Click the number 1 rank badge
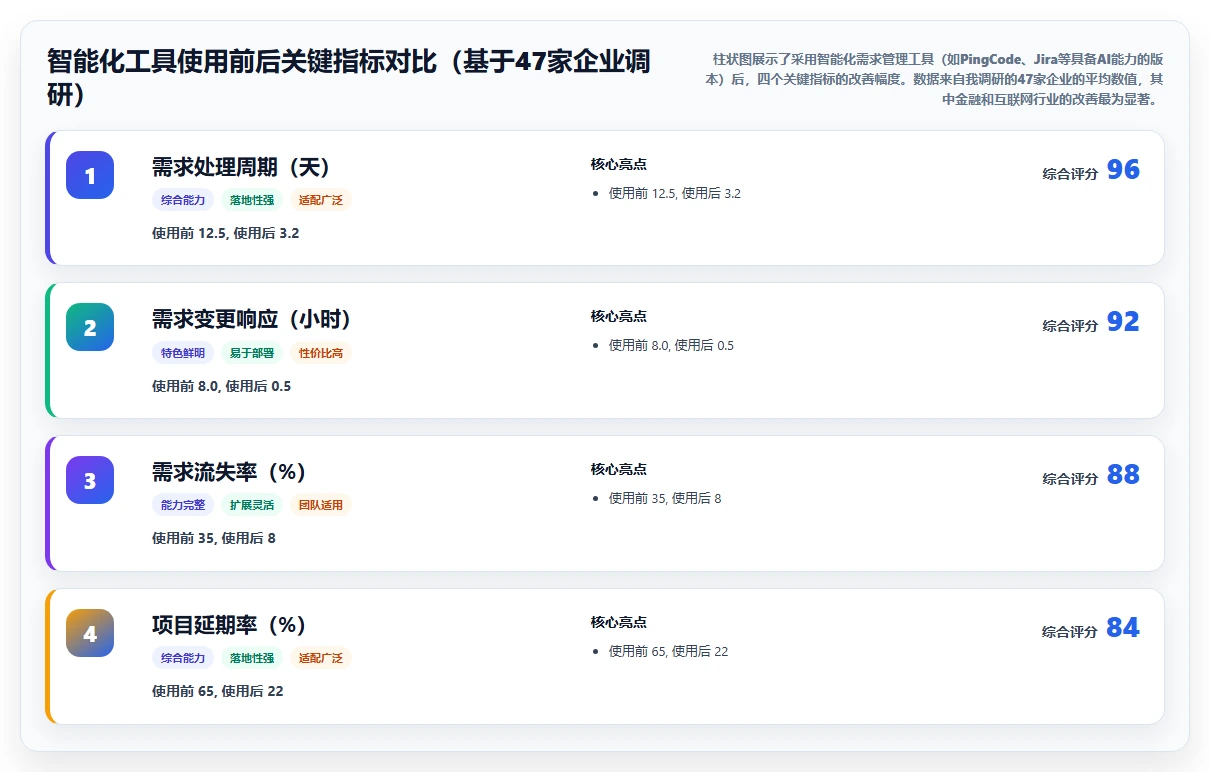The image size is (1210, 772). 90,175
